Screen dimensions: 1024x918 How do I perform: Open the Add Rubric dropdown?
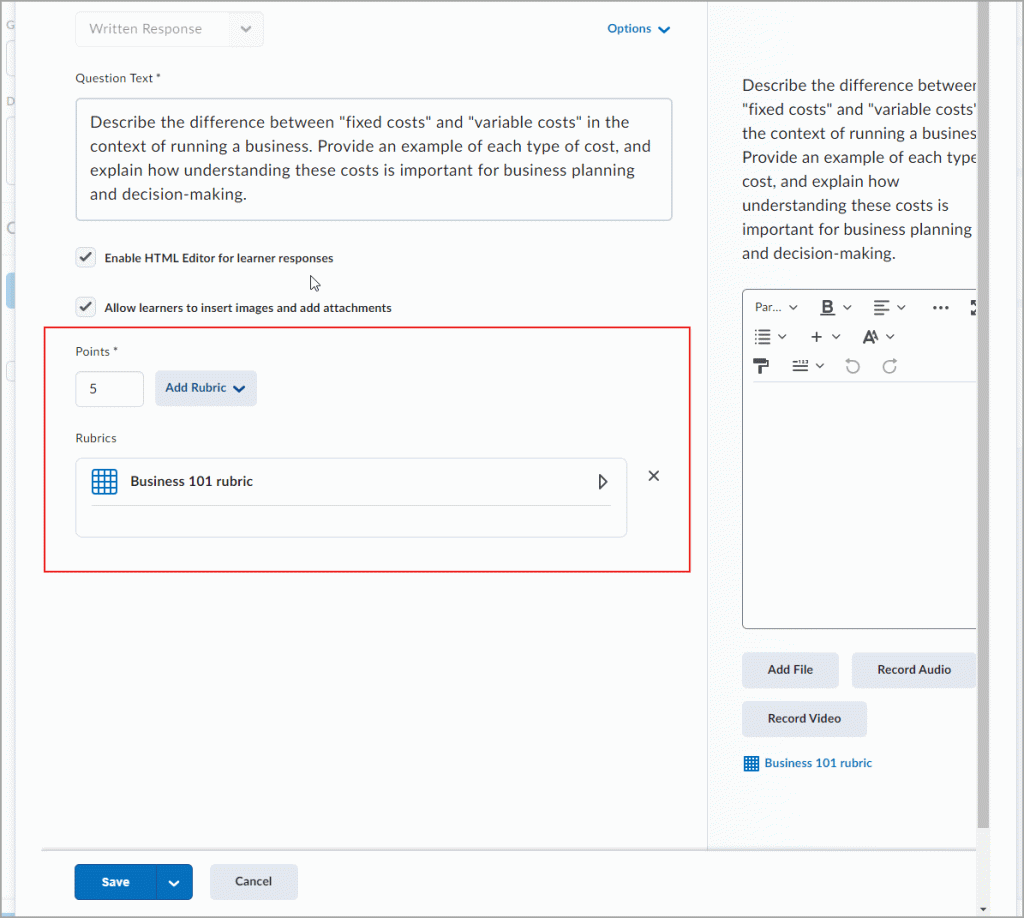point(205,388)
